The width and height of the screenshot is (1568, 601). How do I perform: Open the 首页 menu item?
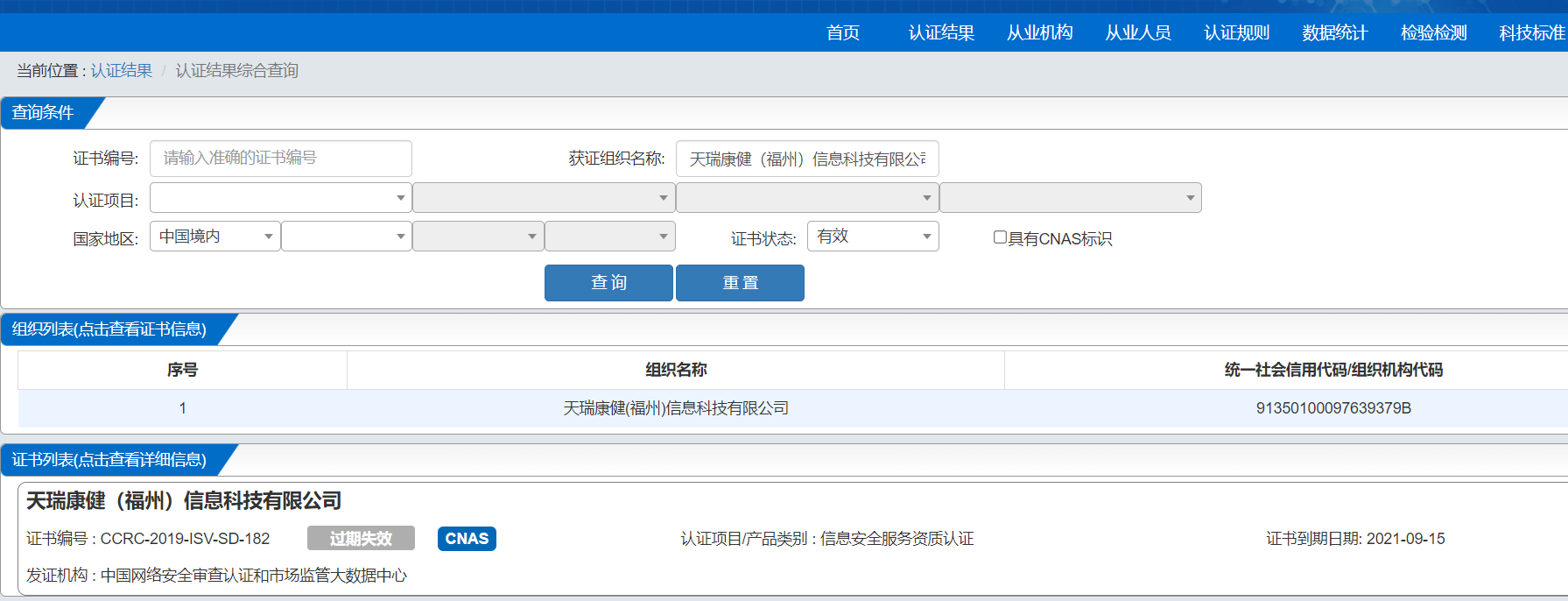pyautogui.click(x=842, y=32)
